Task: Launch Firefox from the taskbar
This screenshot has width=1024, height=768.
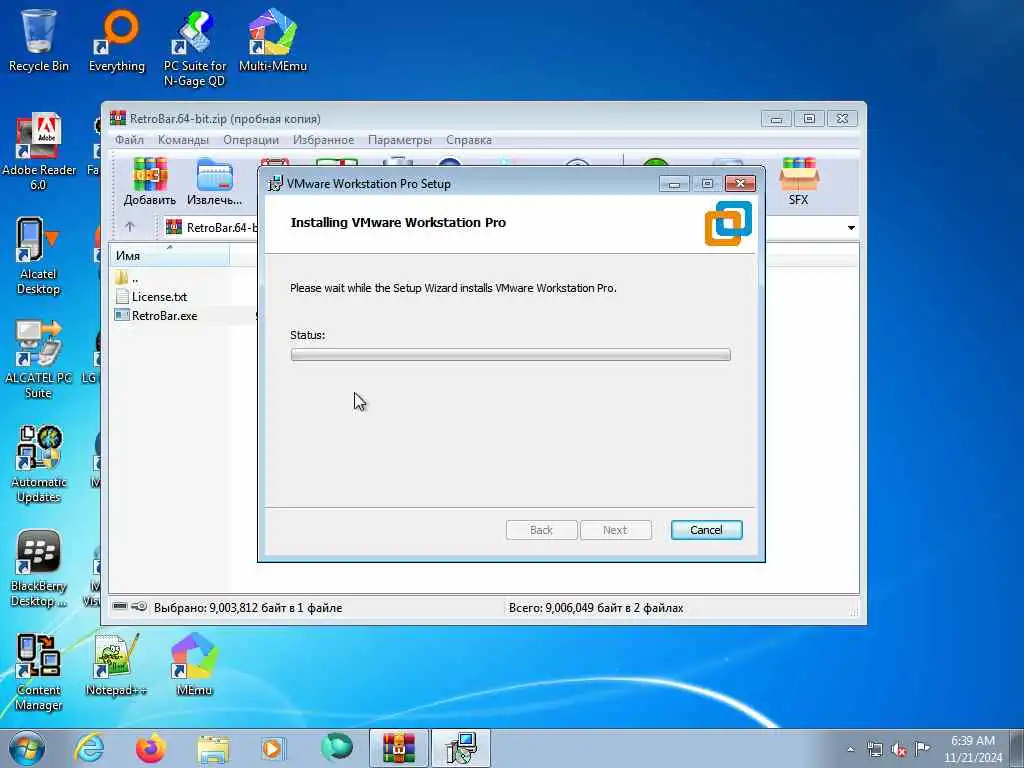Action: [x=150, y=748]
